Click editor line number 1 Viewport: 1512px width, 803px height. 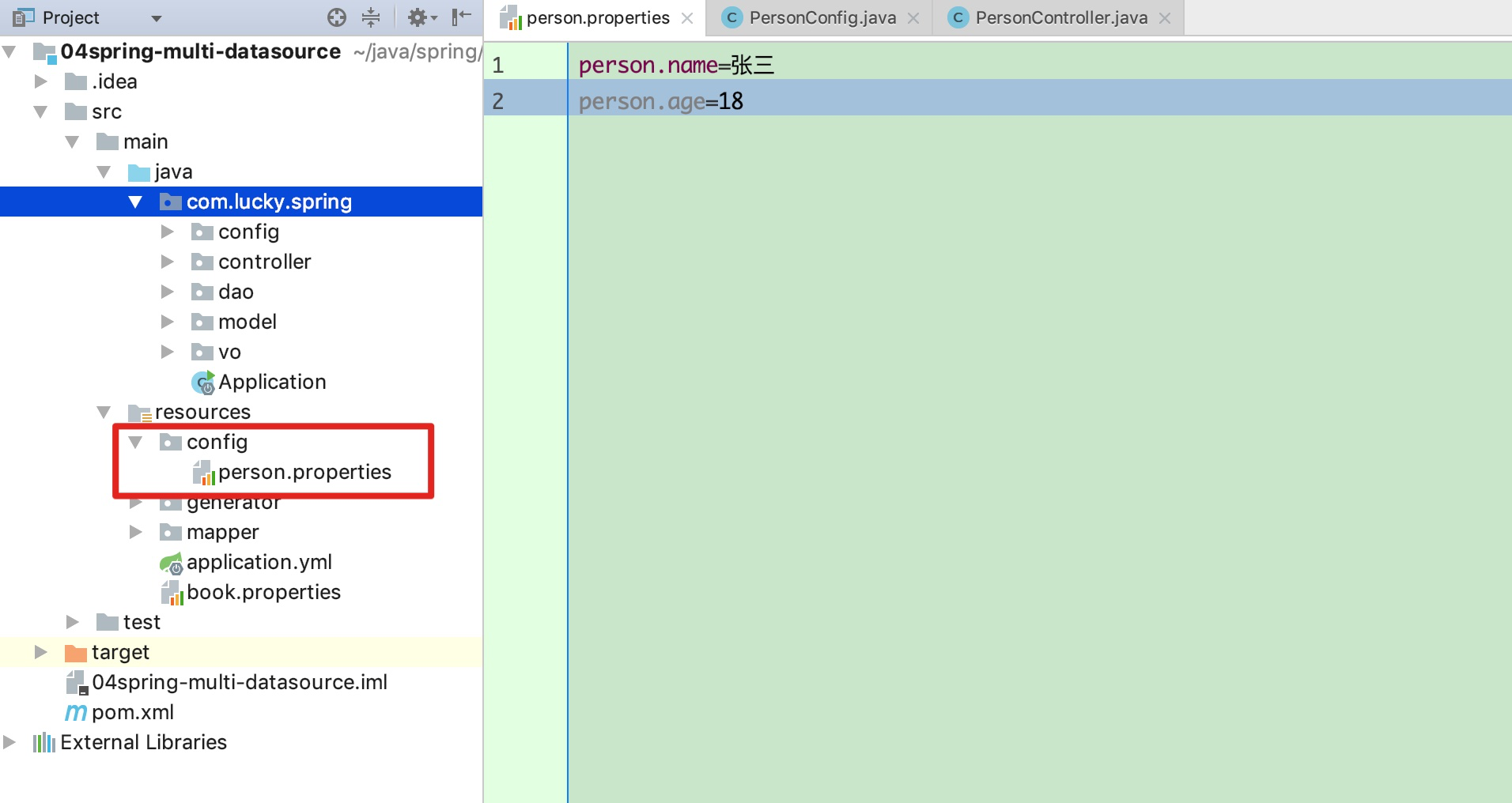click(x=498, y=65)
